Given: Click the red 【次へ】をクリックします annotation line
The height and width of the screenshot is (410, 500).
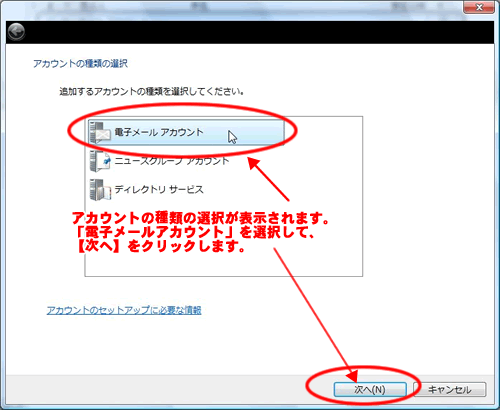Looking at the screenshot, I should [x=160, y=246].
